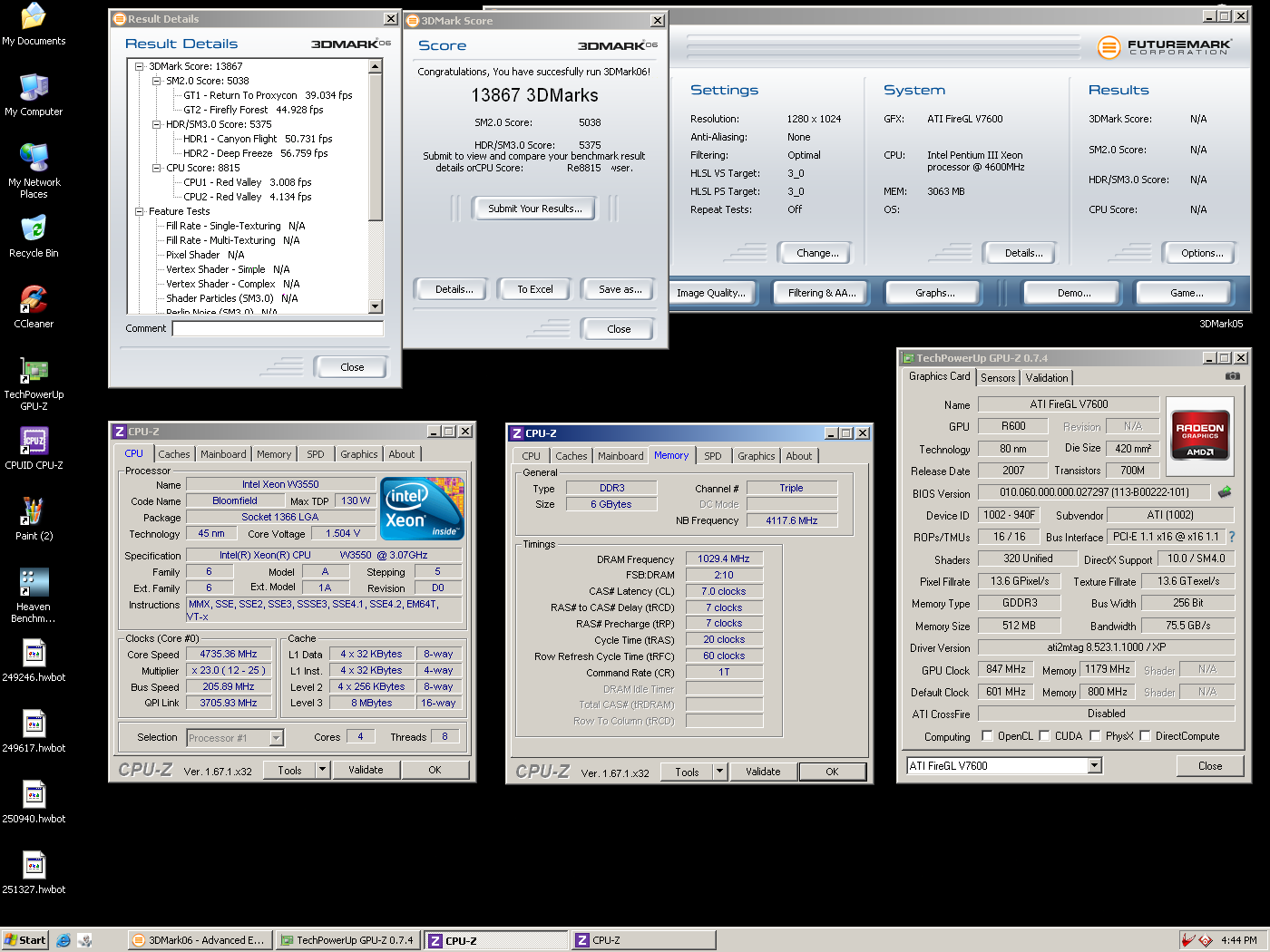This screenshot has width=1270, height=952.
Task: Click Graphs... button in 3DMark06
Action: pos(934,293)
